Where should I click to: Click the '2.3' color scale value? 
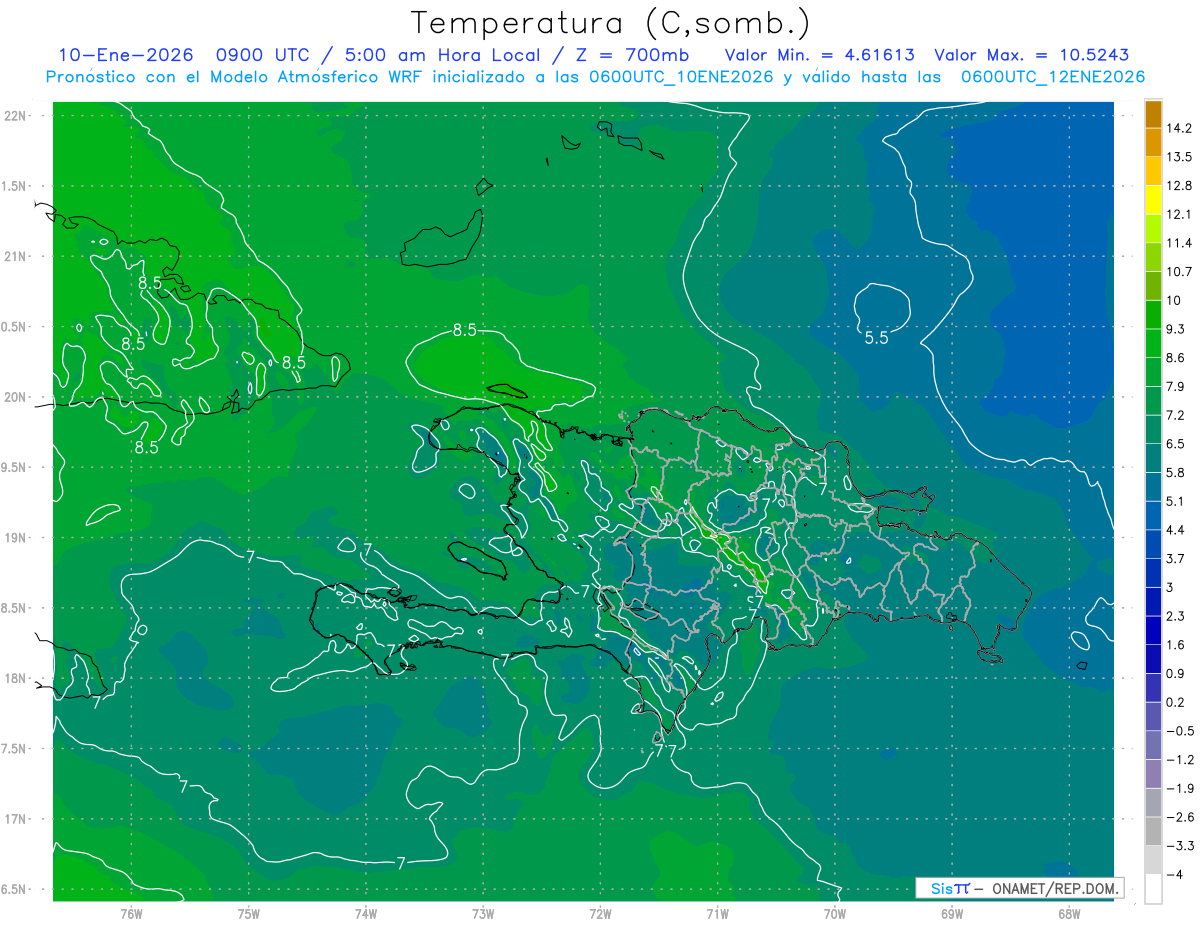[x=1175, y=616]
